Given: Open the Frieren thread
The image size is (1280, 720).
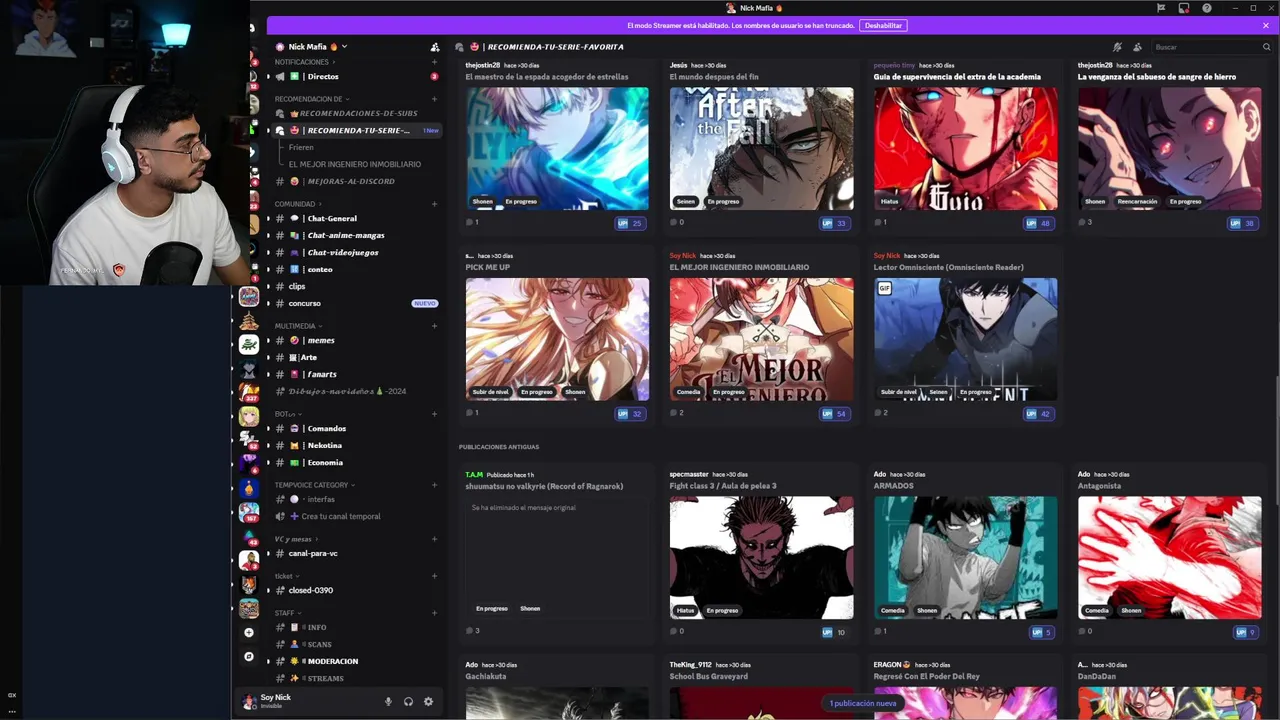Looking at the screenshot, I should (301, 147).
